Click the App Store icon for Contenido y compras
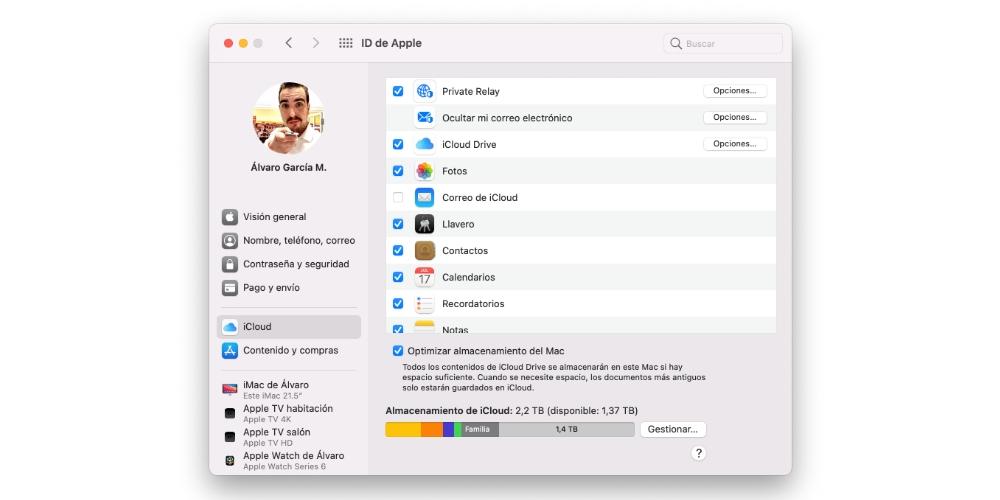The height and width of the screenshot is (500, 1000). (230, 350)
